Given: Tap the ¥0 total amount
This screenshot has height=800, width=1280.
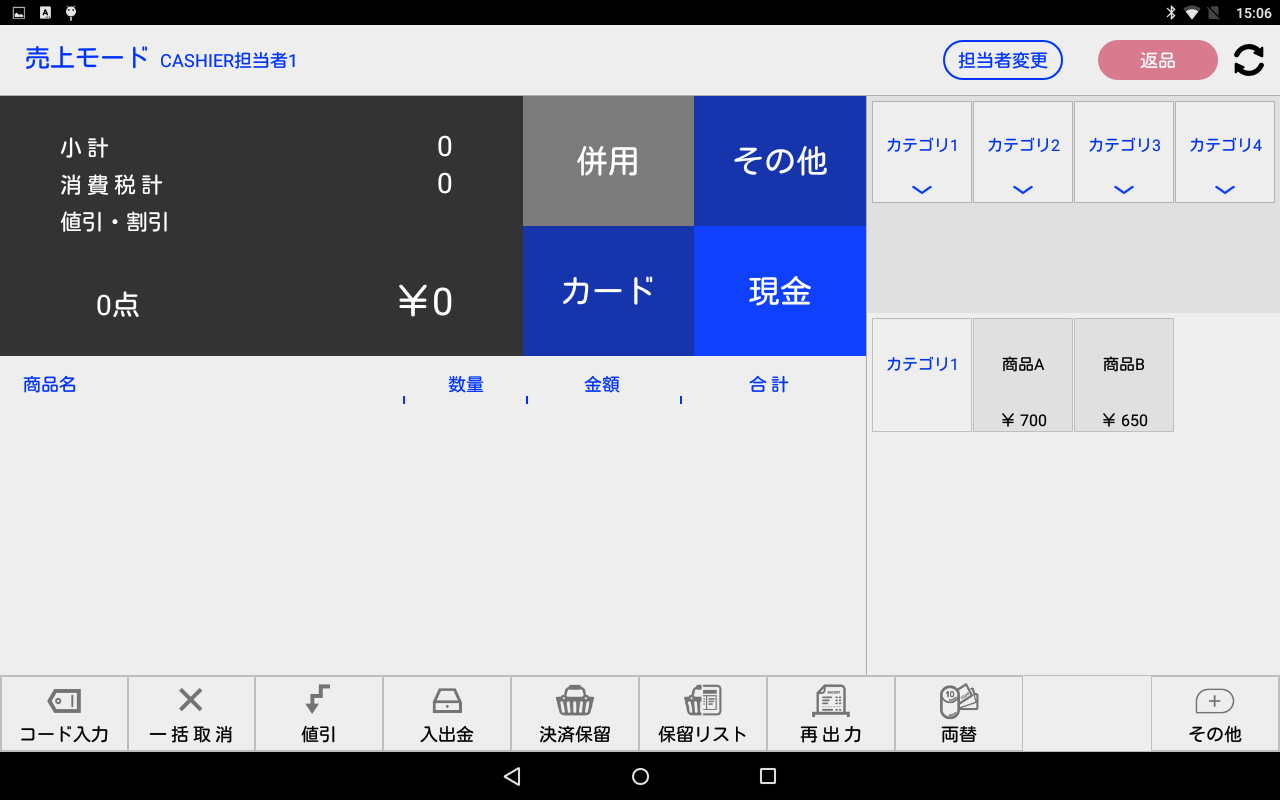Looking at the screenshot, I should pyautogui.click(x=425, y=302).
